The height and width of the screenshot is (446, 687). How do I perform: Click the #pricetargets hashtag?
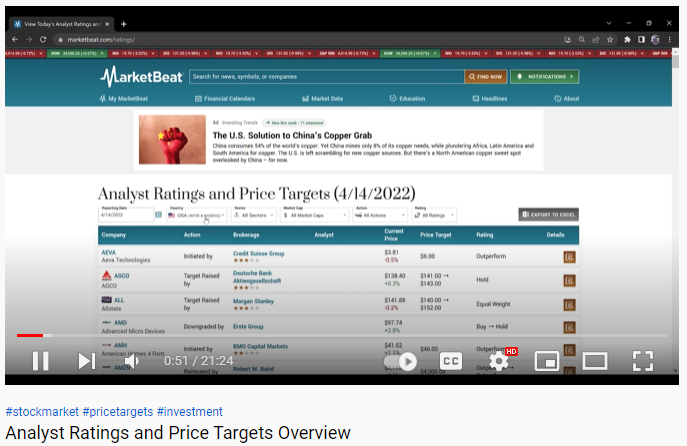click(x=118, y=412)
